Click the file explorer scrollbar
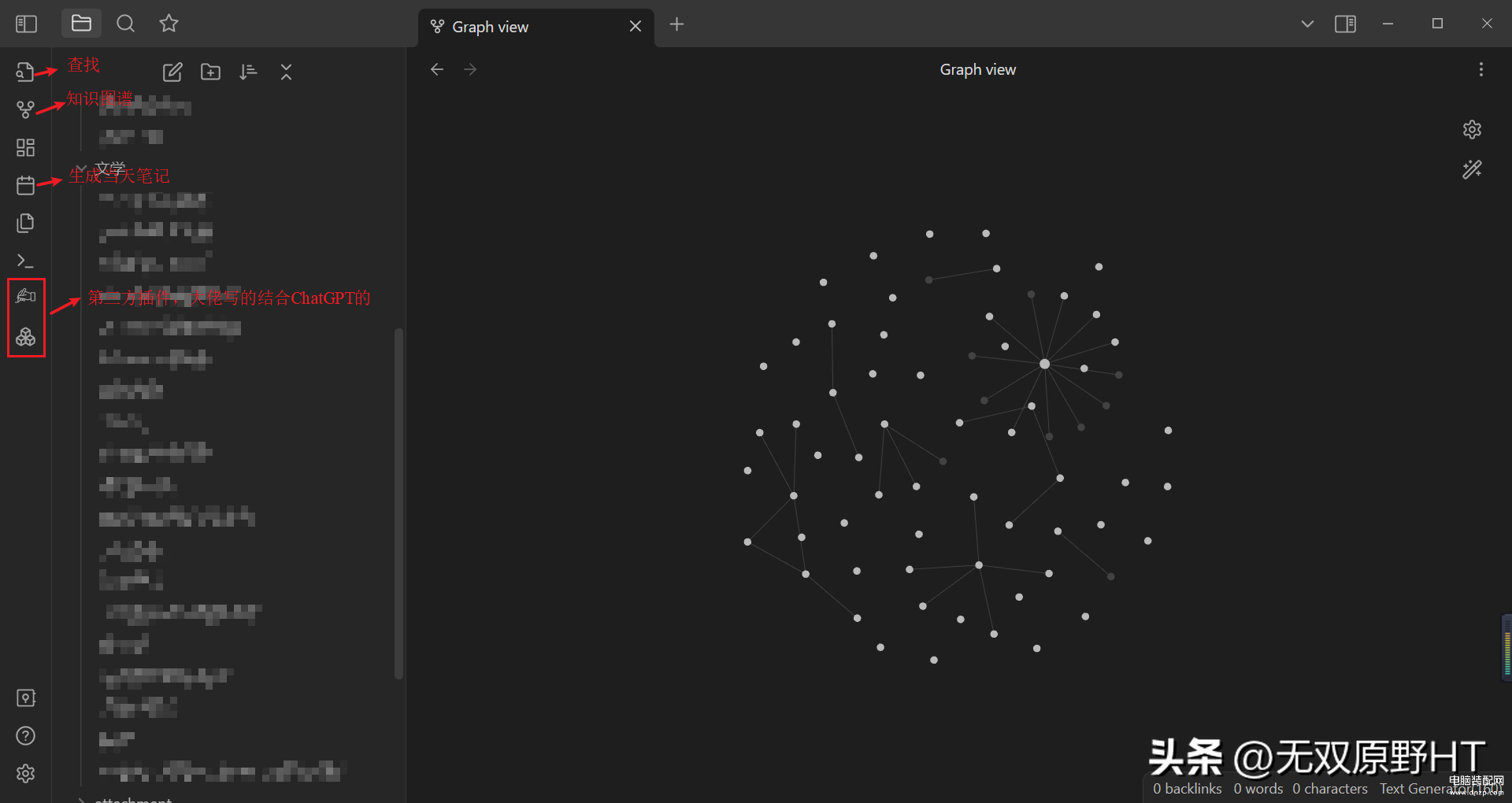 398,504
